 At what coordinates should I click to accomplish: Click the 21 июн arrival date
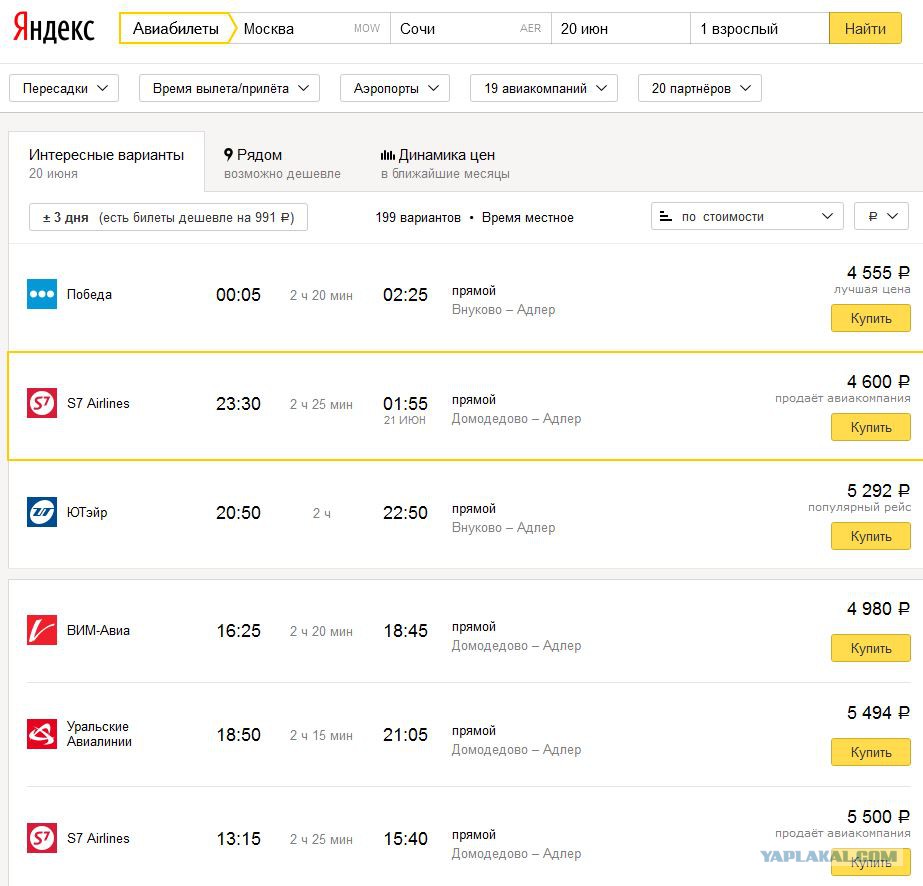click(x=404, y=420)
